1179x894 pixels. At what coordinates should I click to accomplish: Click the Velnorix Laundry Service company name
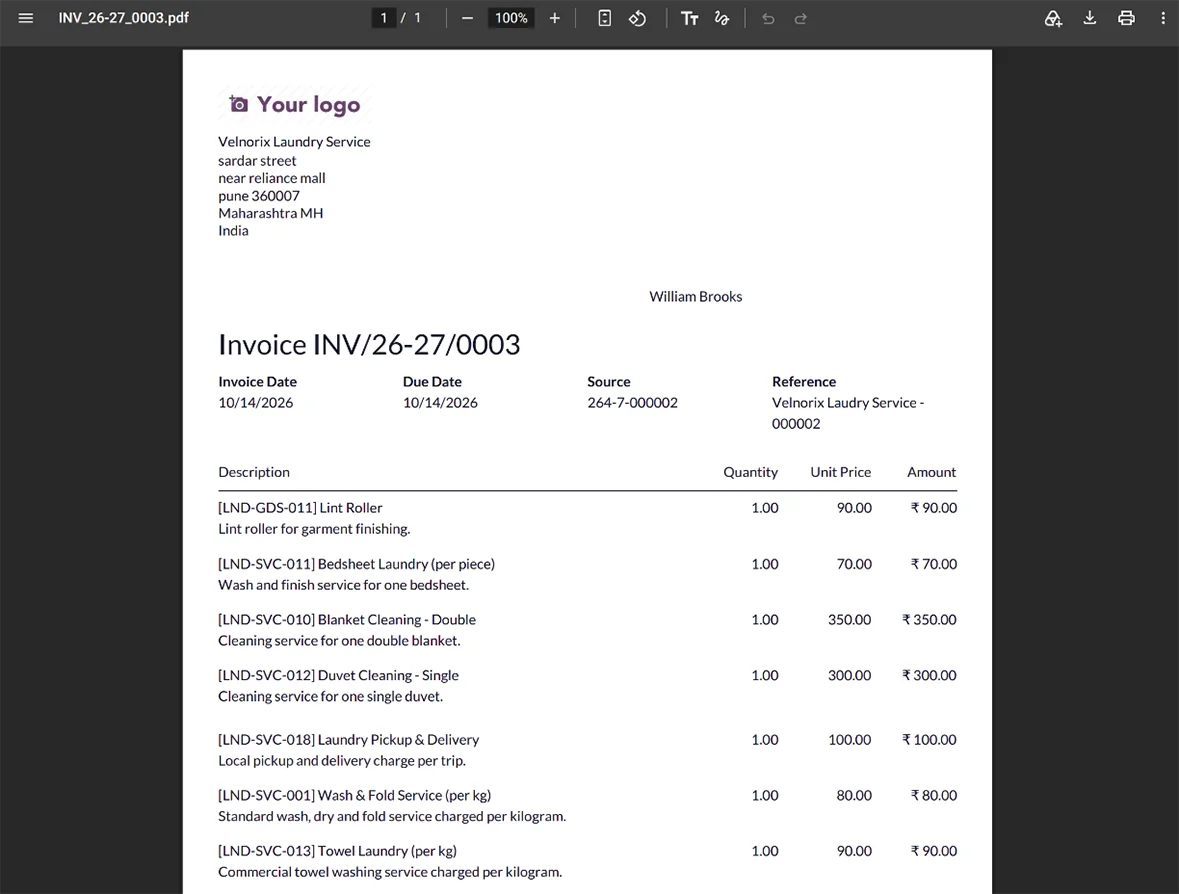point(294,141)
